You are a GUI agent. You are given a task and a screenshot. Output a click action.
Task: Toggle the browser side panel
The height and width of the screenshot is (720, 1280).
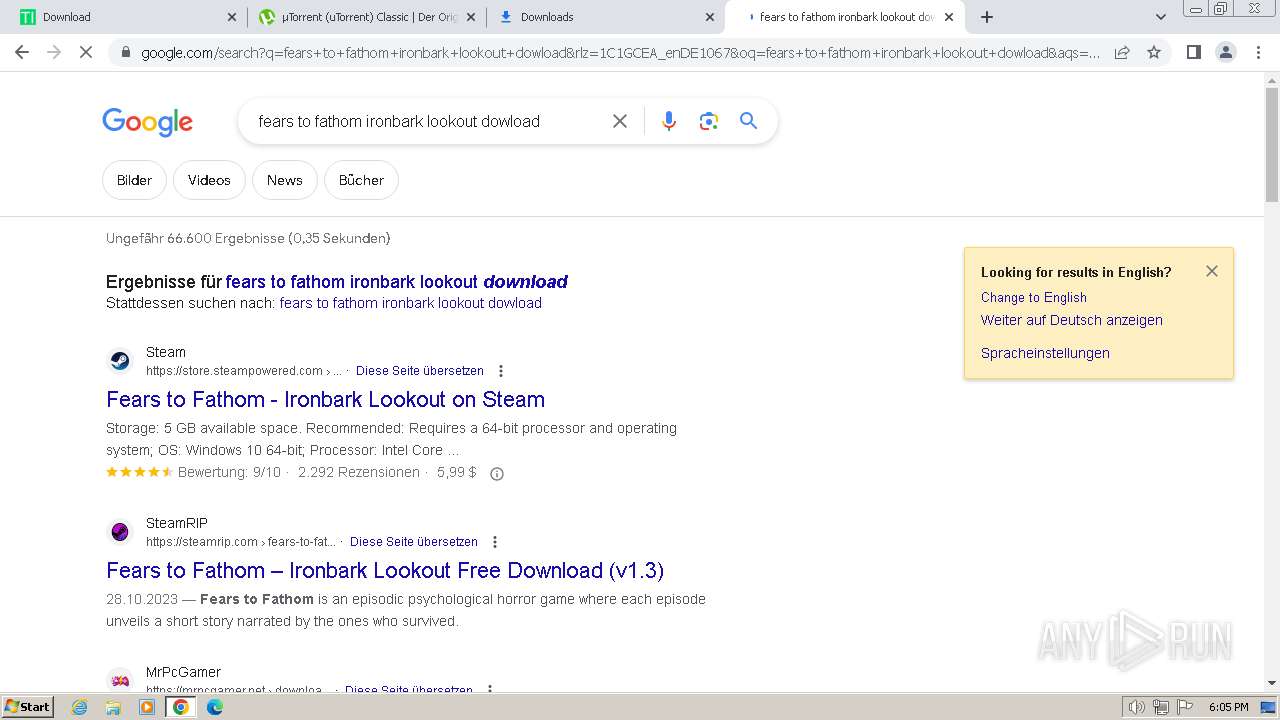(1193, 52)
